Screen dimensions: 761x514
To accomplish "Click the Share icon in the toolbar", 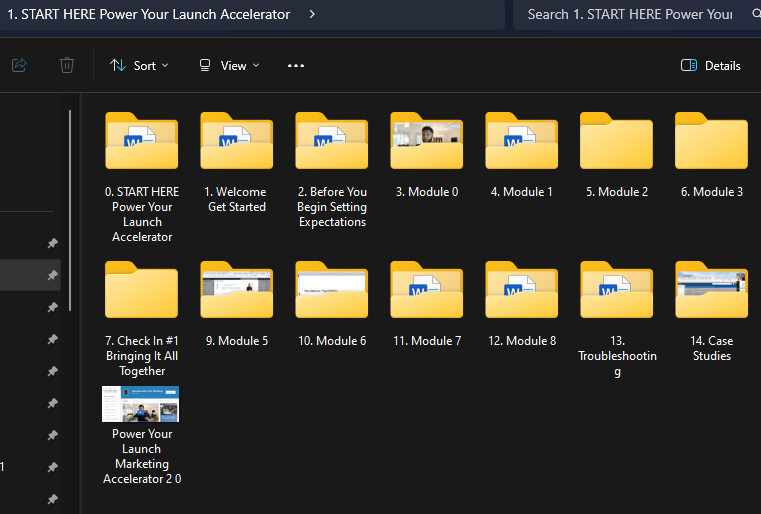I will tap(19, 65).
